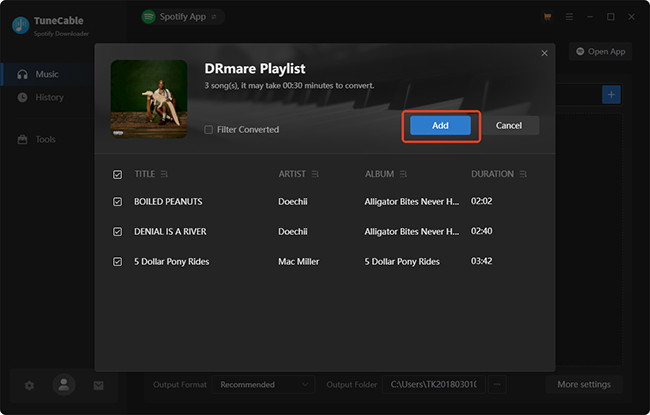Open the mail feedback icon
The image size is (650, 415).
pos(98,386)
